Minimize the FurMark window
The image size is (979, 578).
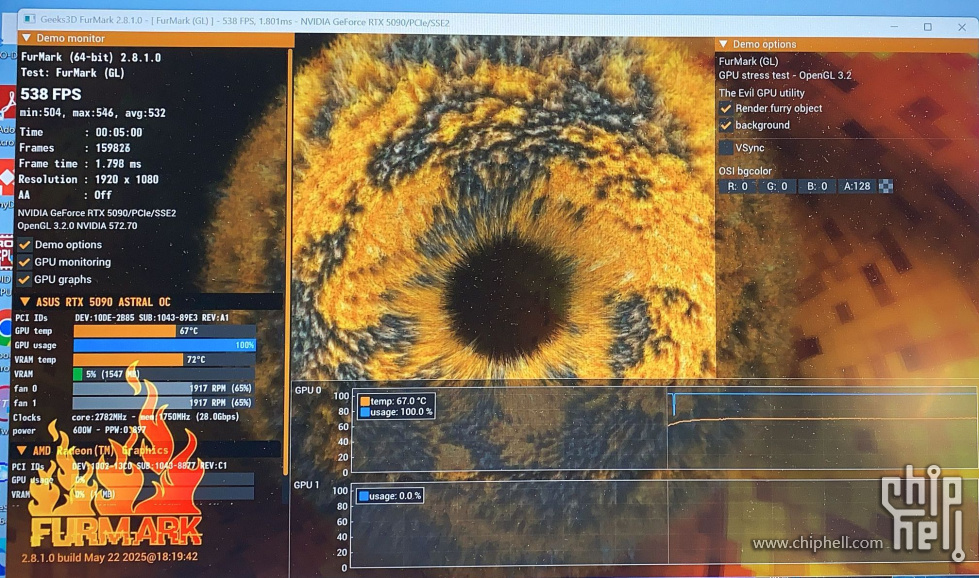click(x=894, y=27)
